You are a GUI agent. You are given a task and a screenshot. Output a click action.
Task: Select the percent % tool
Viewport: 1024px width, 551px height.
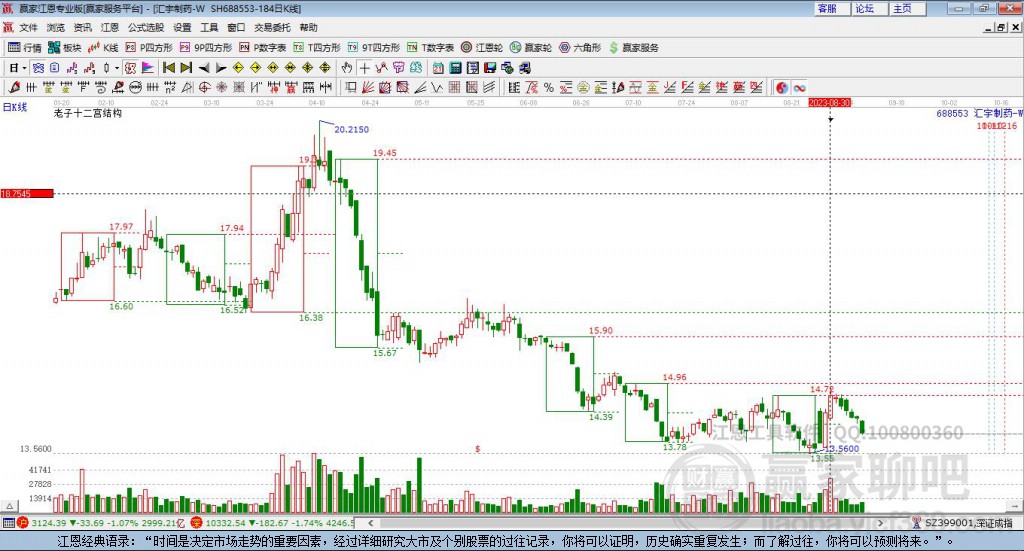tap(549, 87)
